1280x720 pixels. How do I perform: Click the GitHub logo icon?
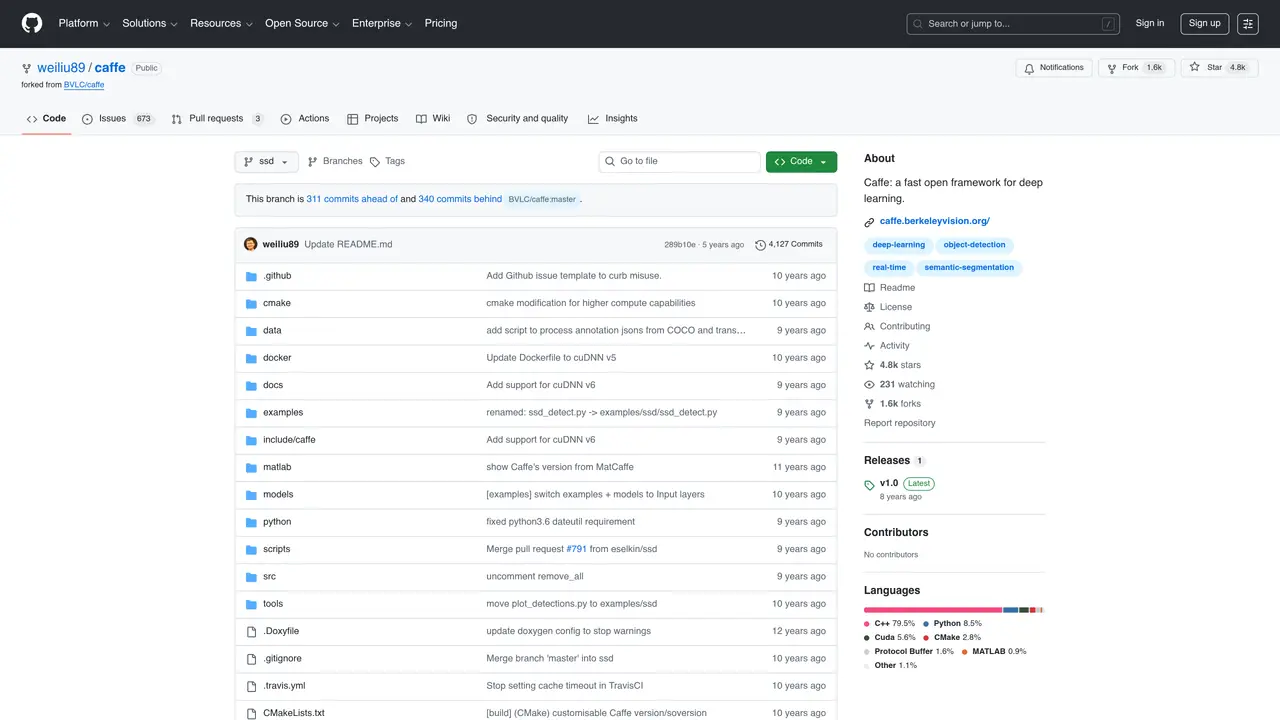(32, 23)
